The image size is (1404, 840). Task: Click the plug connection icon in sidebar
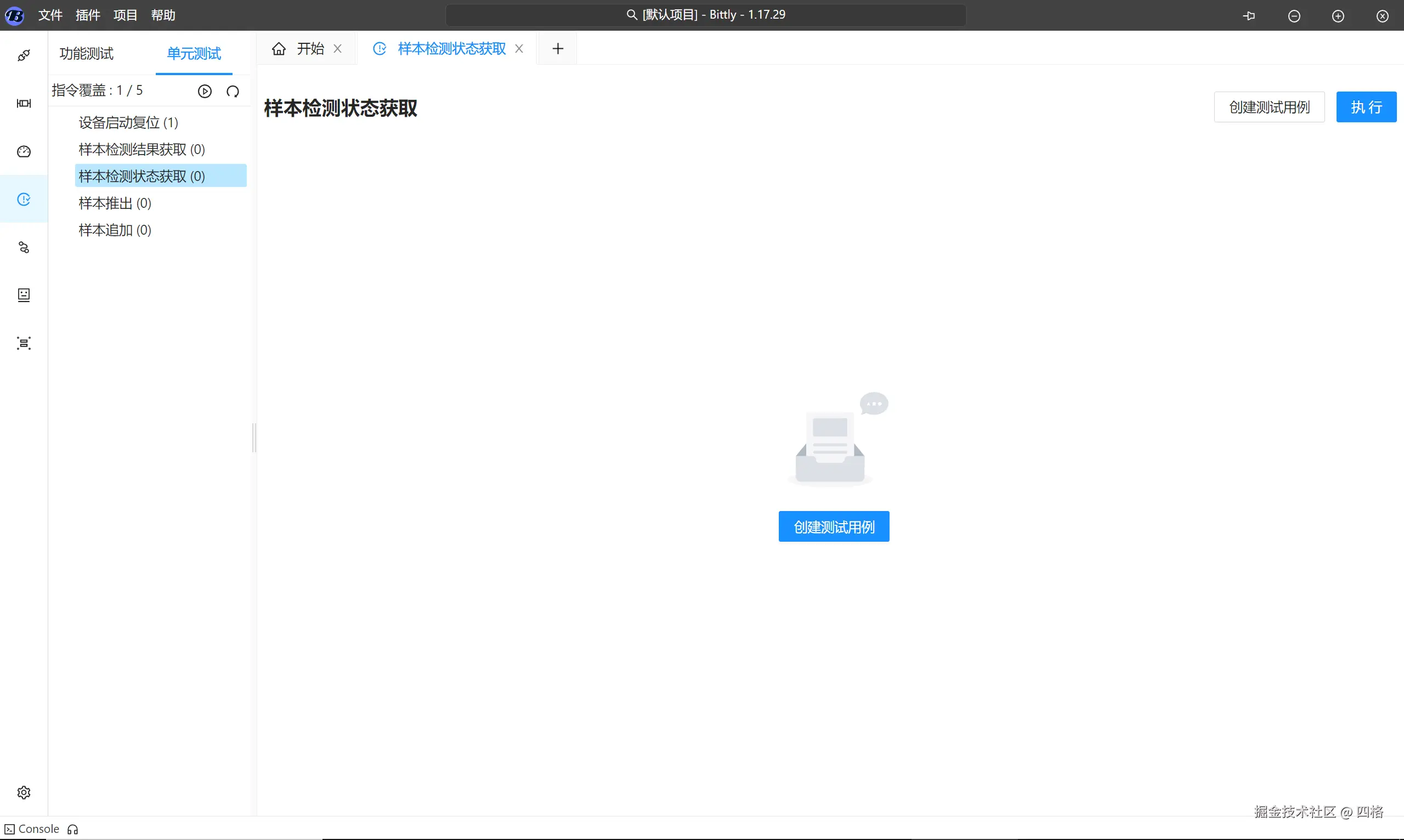tap(24, 55)
